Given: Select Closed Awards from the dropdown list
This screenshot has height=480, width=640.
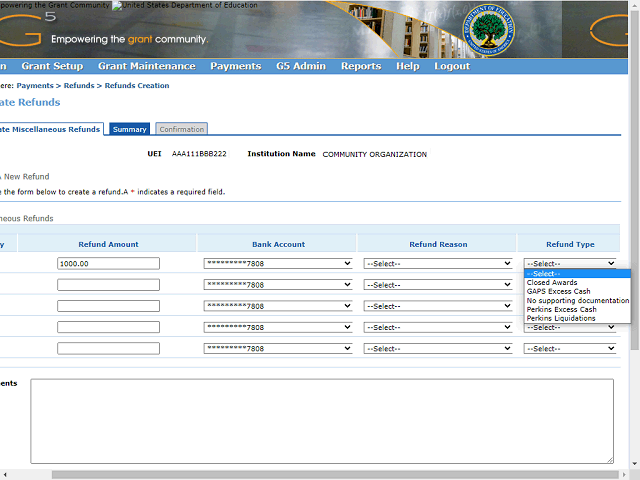Looking at the screenshot, I should (552, 283).
